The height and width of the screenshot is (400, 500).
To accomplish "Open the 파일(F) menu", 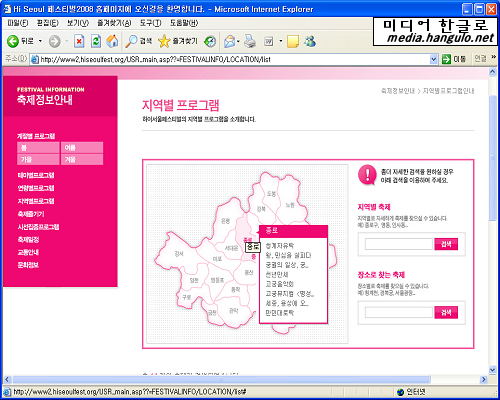I will [18, 23].
